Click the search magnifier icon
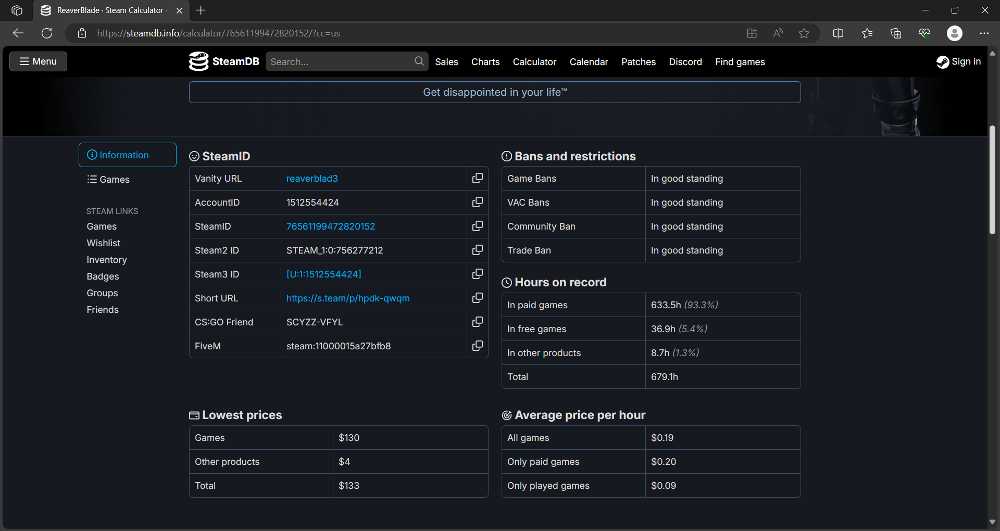The image size is (1000, 531). 419,61
